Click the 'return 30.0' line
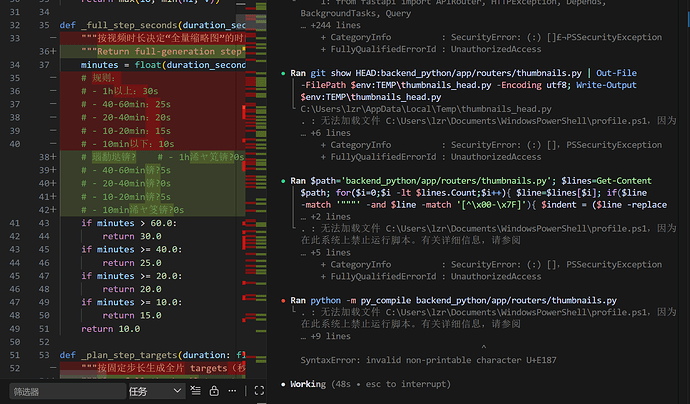The height and width of the screenshot is (404, 690). click(x=132, y=236)
